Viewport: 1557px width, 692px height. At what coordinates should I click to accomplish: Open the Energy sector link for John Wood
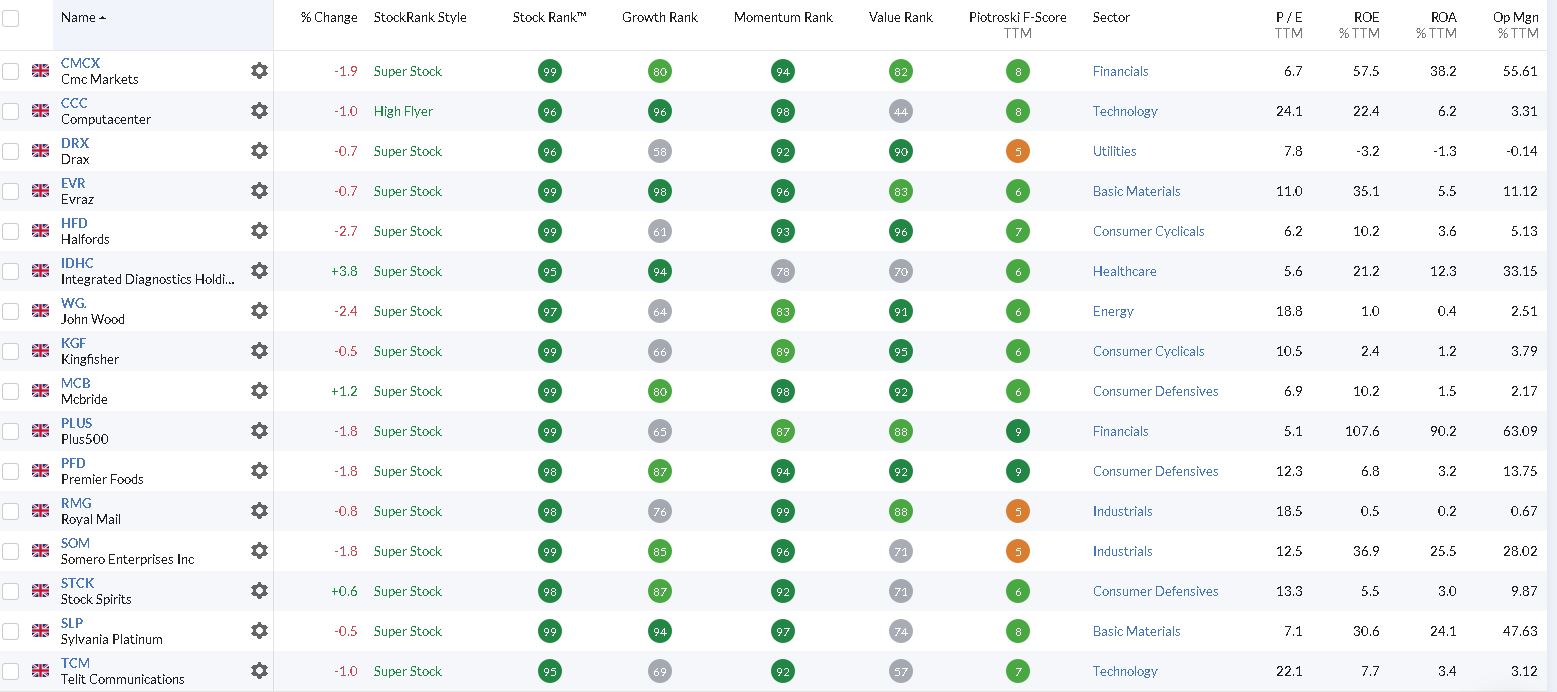click(1113, 311)
